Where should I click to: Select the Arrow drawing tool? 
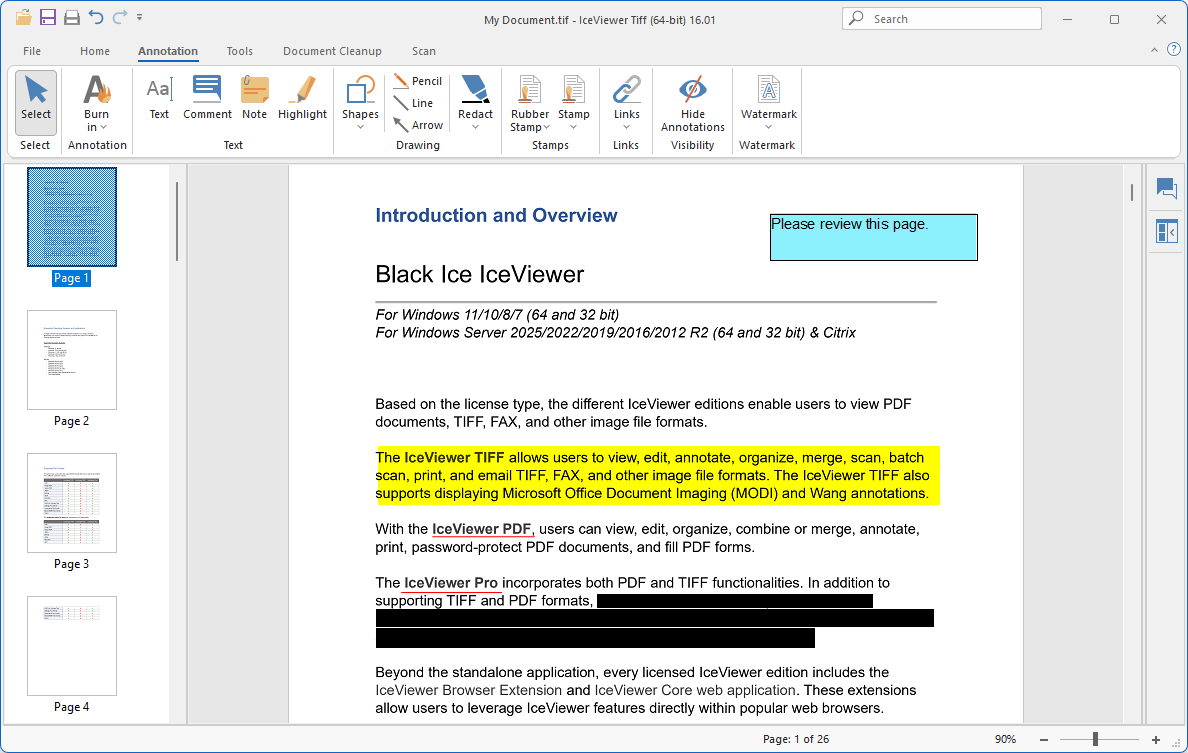(417, 125)
